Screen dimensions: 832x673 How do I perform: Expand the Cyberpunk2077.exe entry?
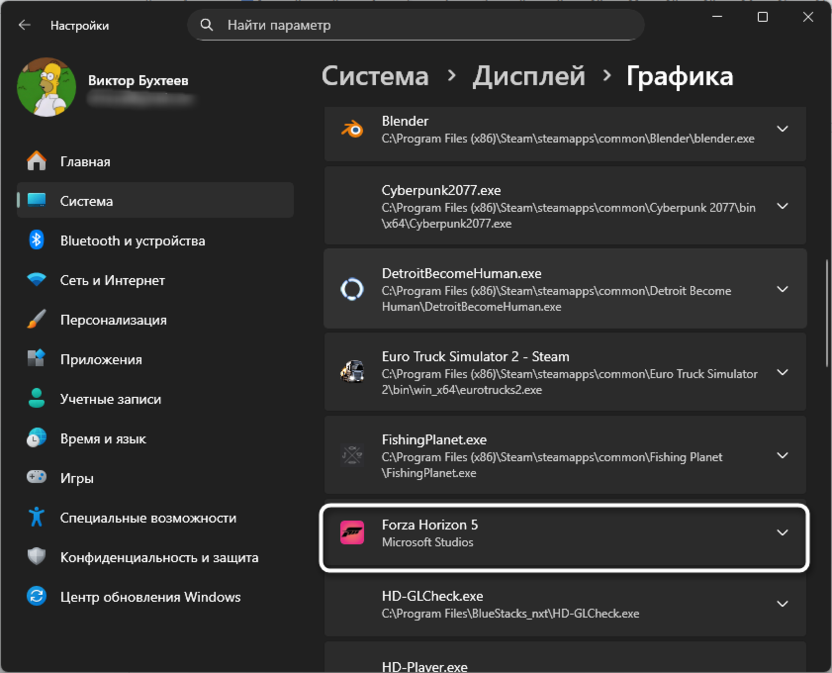point(783,206)
